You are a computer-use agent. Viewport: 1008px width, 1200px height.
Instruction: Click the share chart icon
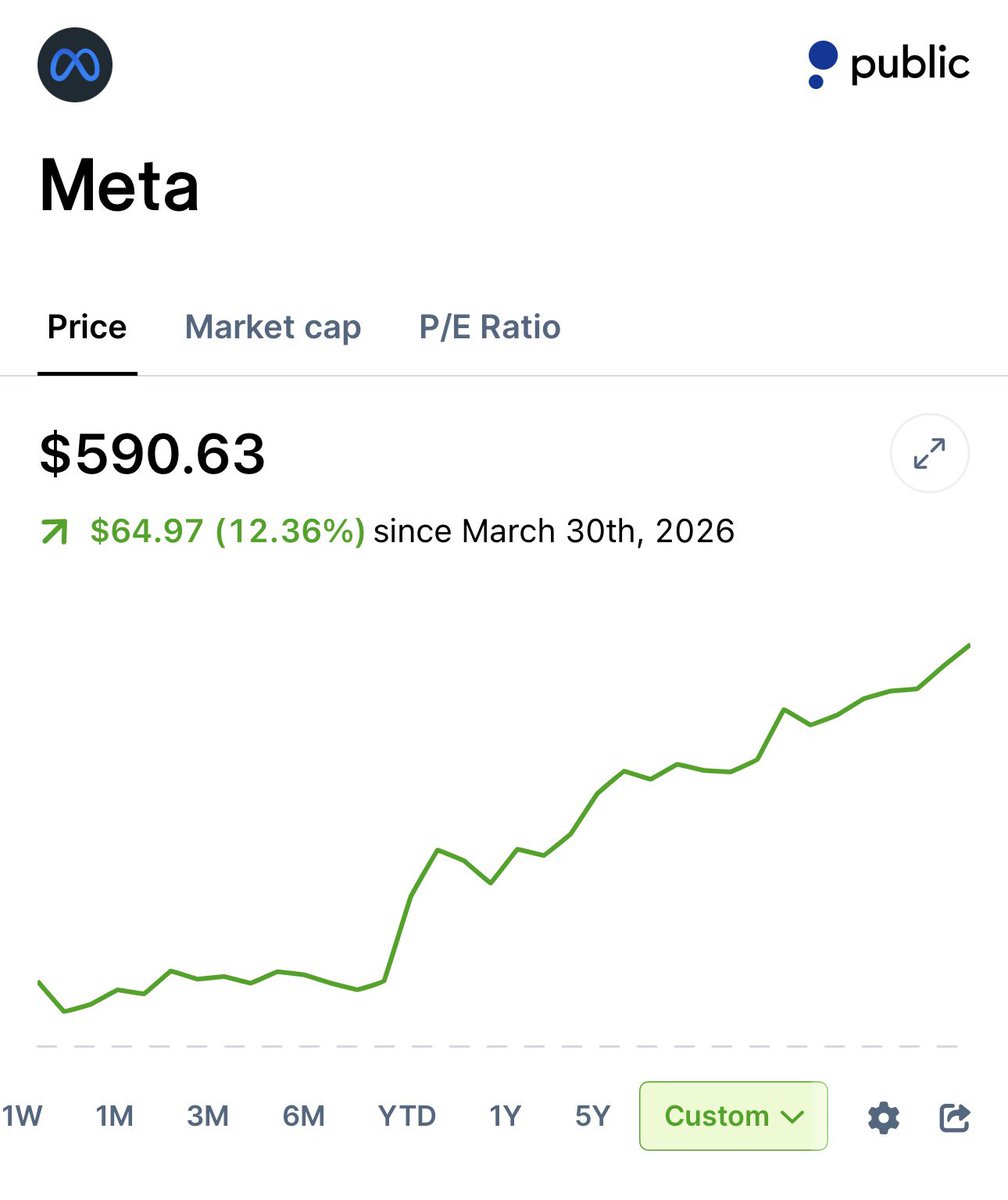click(955, 1117)
